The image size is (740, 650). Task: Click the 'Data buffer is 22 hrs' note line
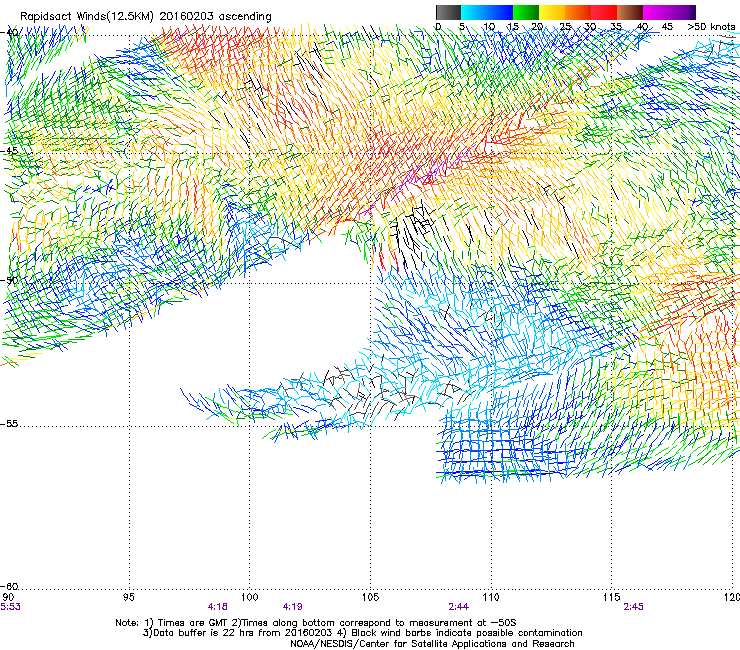click(x=362, y=633)
